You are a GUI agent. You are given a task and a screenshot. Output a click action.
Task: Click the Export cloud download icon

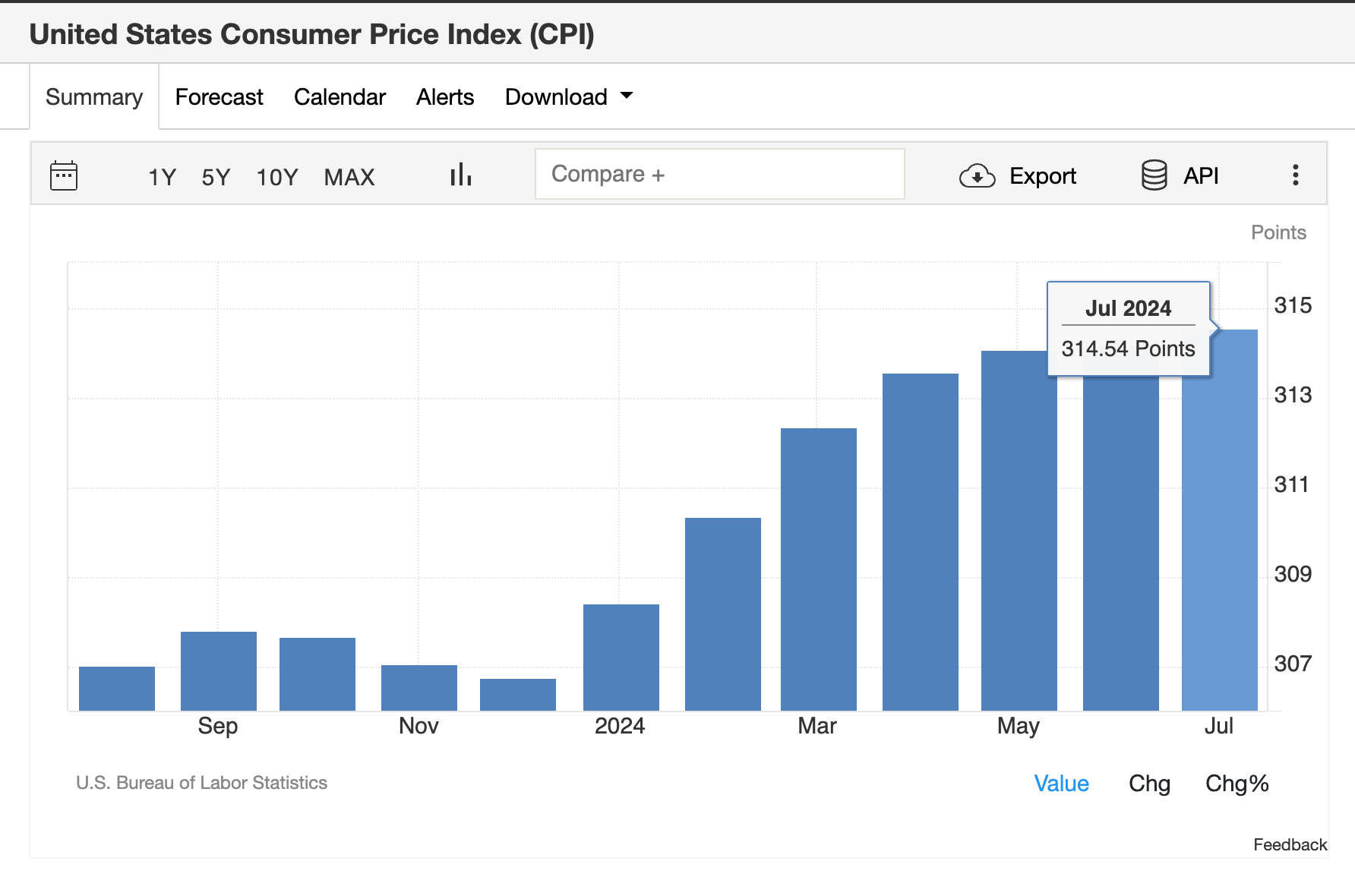(x=977, y=176)
